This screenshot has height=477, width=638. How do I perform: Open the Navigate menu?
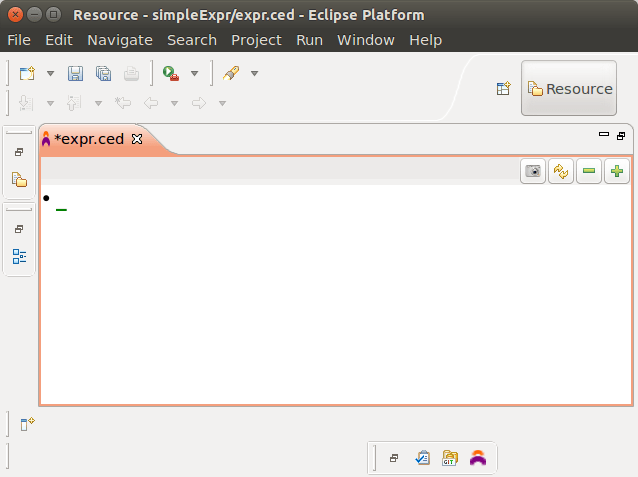[119, 40]
